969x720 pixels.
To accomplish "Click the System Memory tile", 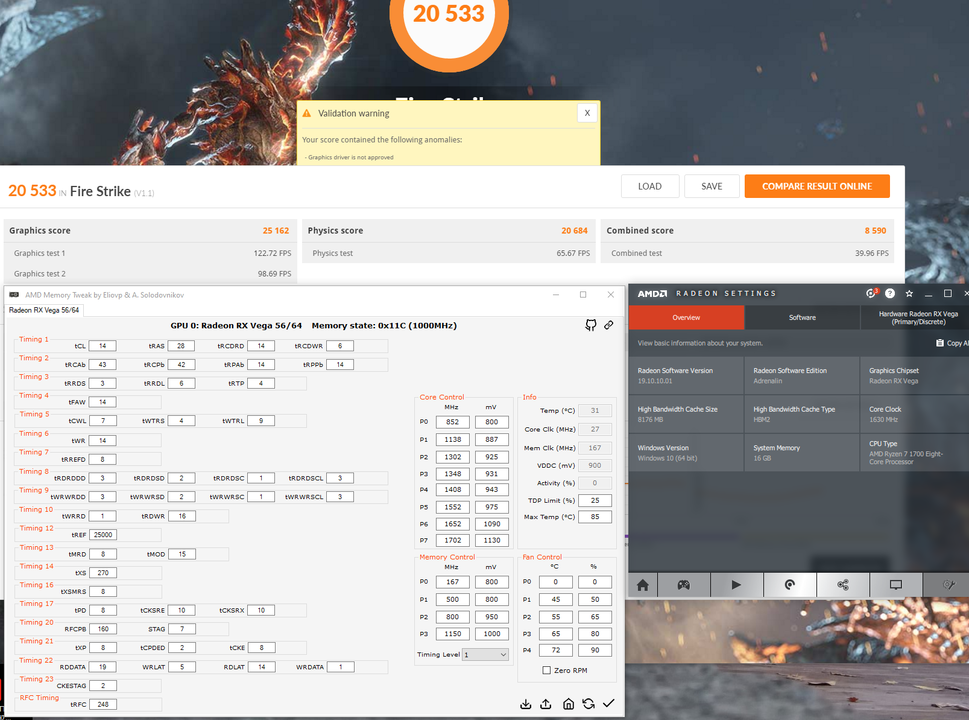I will point(802,452).
